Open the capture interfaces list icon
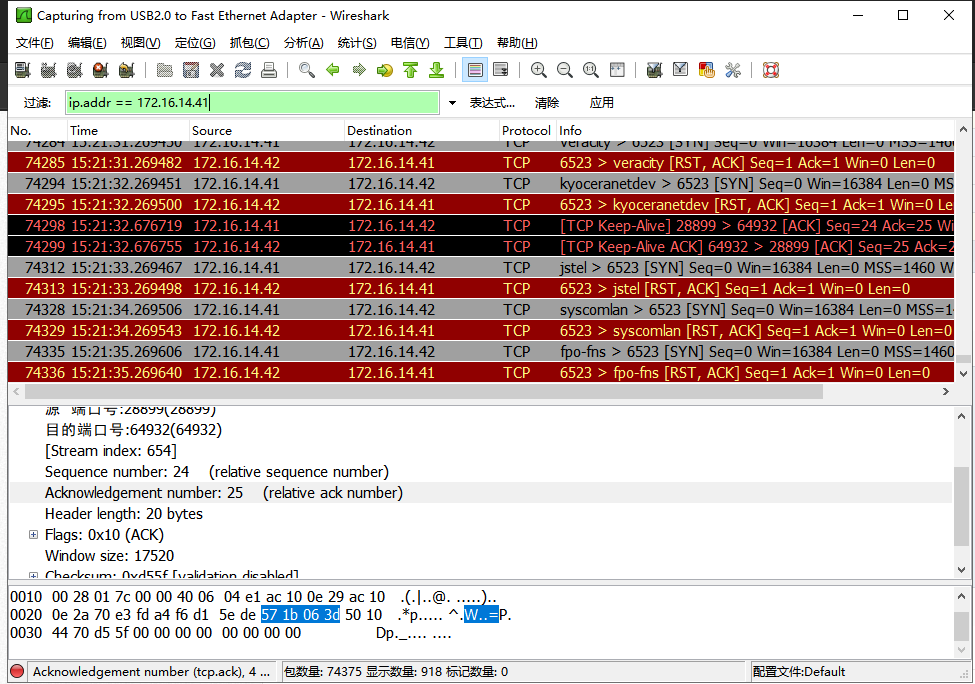975x684 pixels. tap(22, 70)
